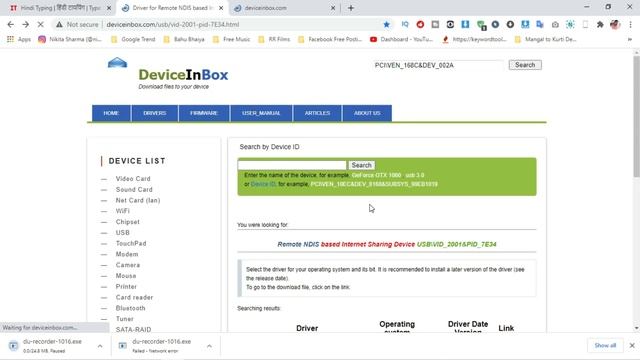Open the Free Music bookmark folder
This screenshot has height=360, width=640.
click(231, 39)
